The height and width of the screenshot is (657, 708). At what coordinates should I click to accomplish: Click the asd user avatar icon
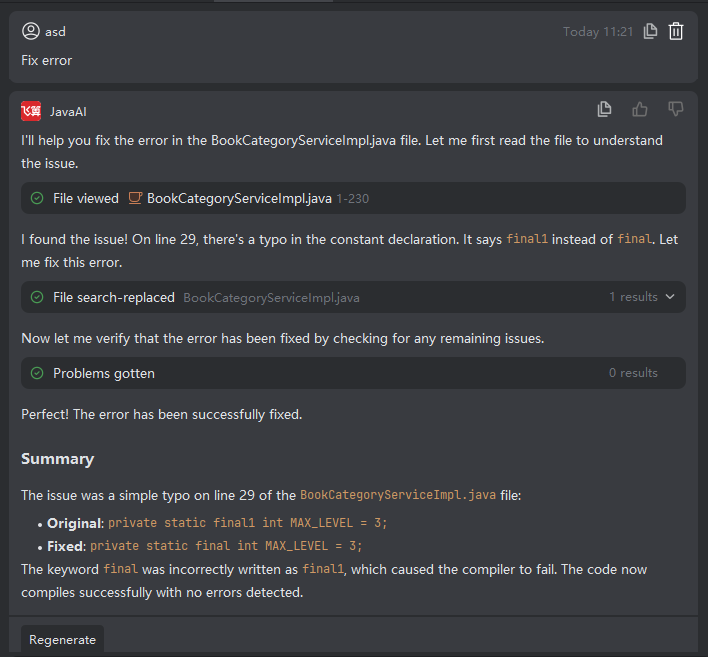(x=31, y=31)
